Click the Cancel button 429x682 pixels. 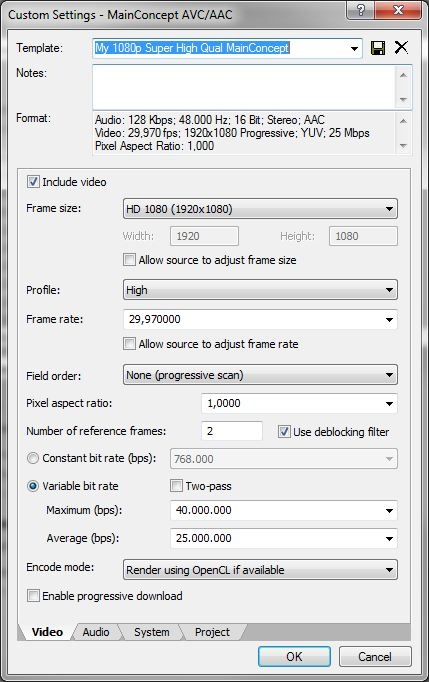point(375,657)
